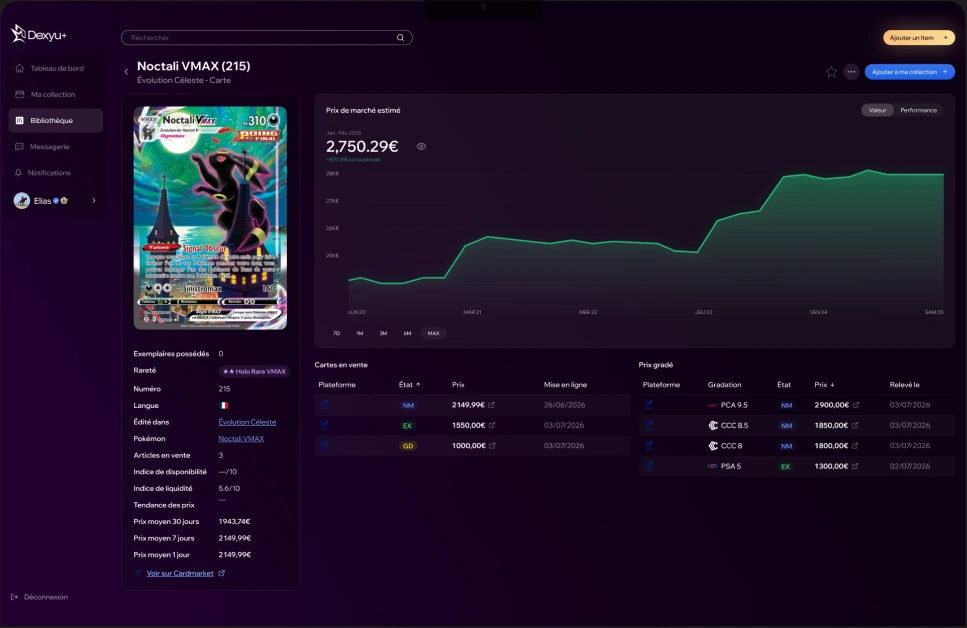Select 1M chart time range
Viewport: 967px width, 628px height.
coord(360,333)
